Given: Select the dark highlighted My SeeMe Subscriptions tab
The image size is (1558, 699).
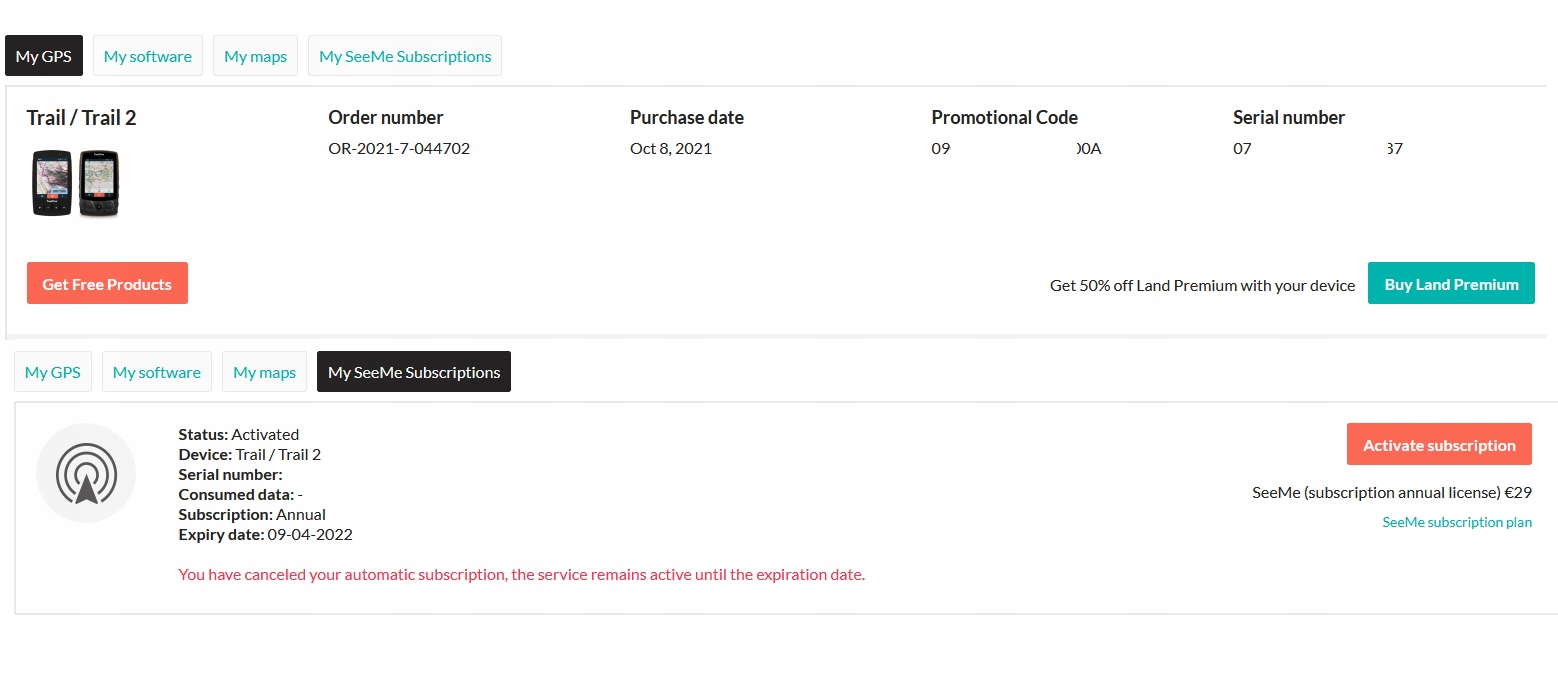Looking at the screenshot, I should [x=414, y=372].
